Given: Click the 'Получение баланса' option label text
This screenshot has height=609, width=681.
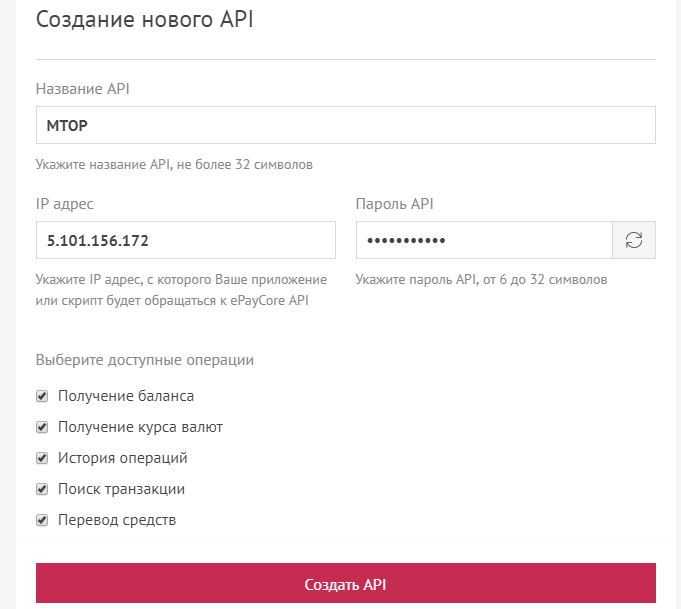Looking at the screenshot, I should [x=126, y=396].
